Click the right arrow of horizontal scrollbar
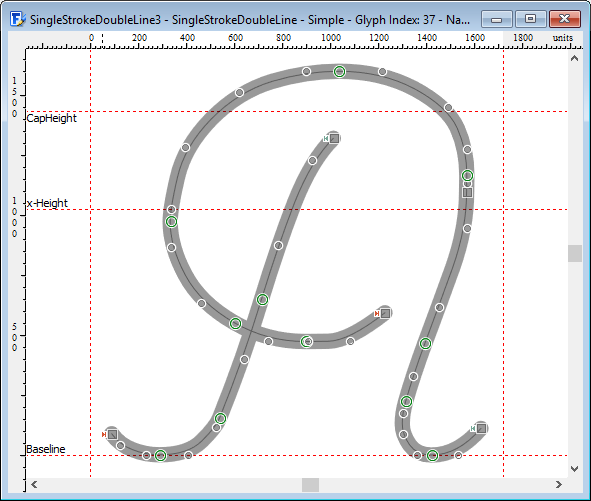 point(559,484)
